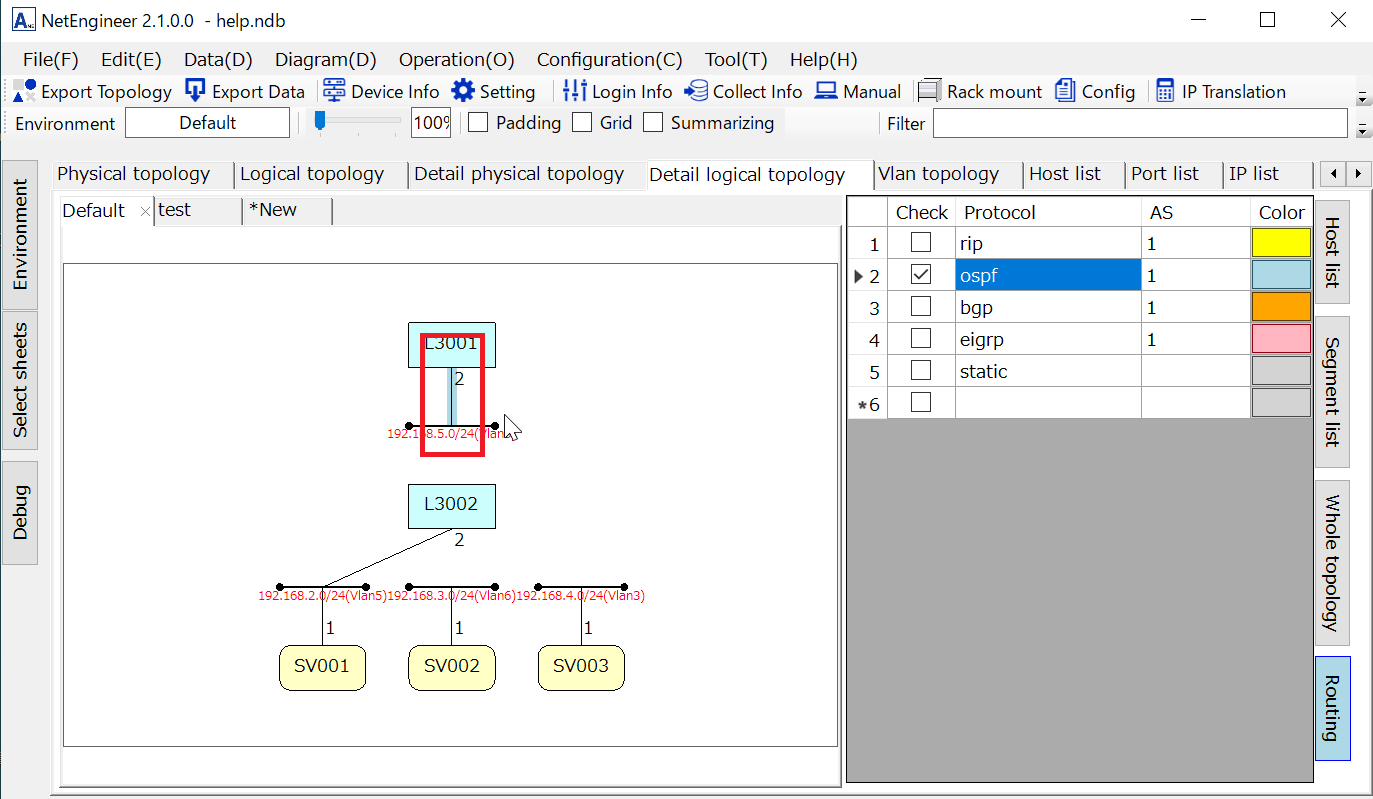Click the Login Info sliders icon
This screenshot has height=799, width=1373.
point(575,91)
